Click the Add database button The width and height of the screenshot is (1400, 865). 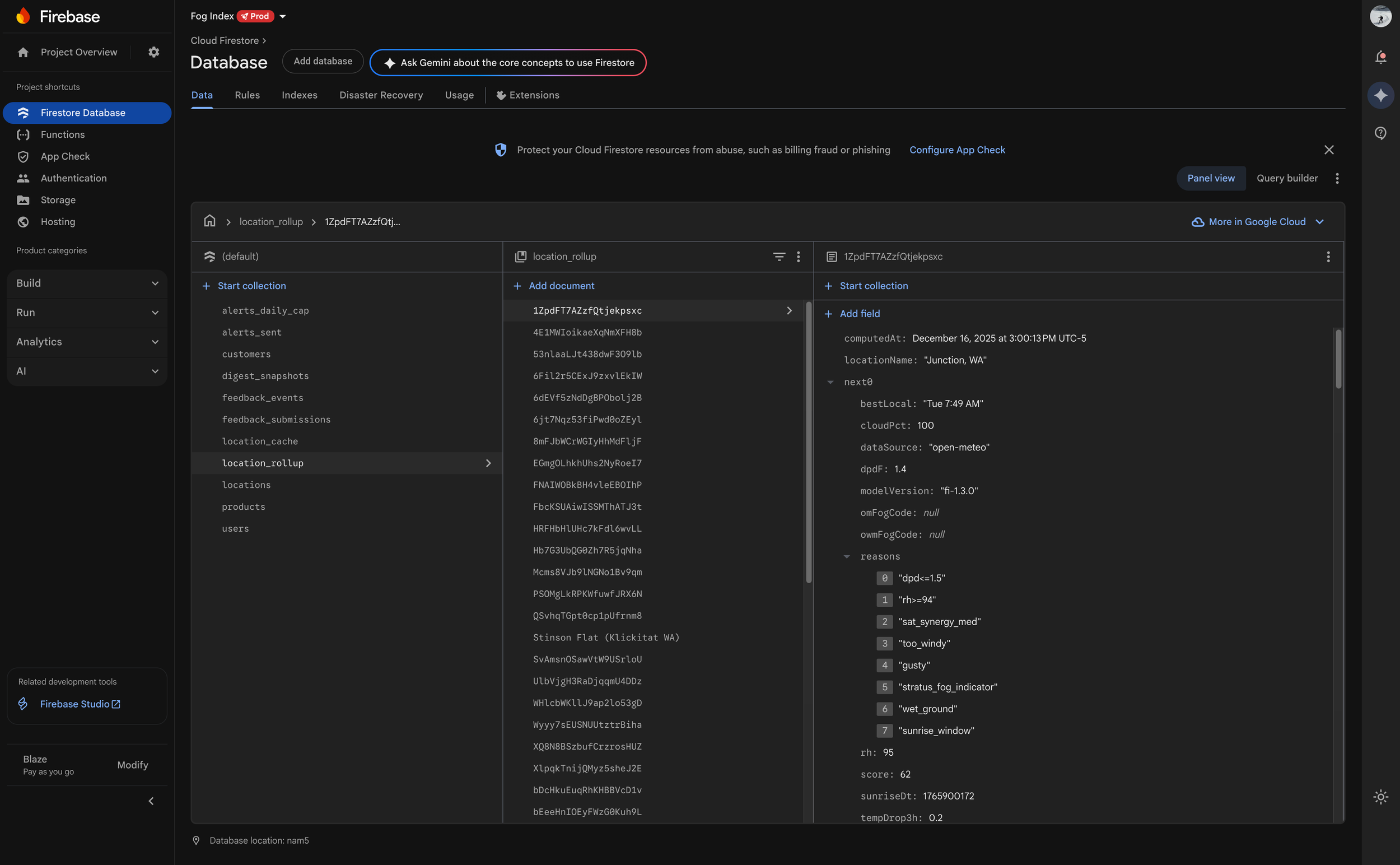click(323, 62)
